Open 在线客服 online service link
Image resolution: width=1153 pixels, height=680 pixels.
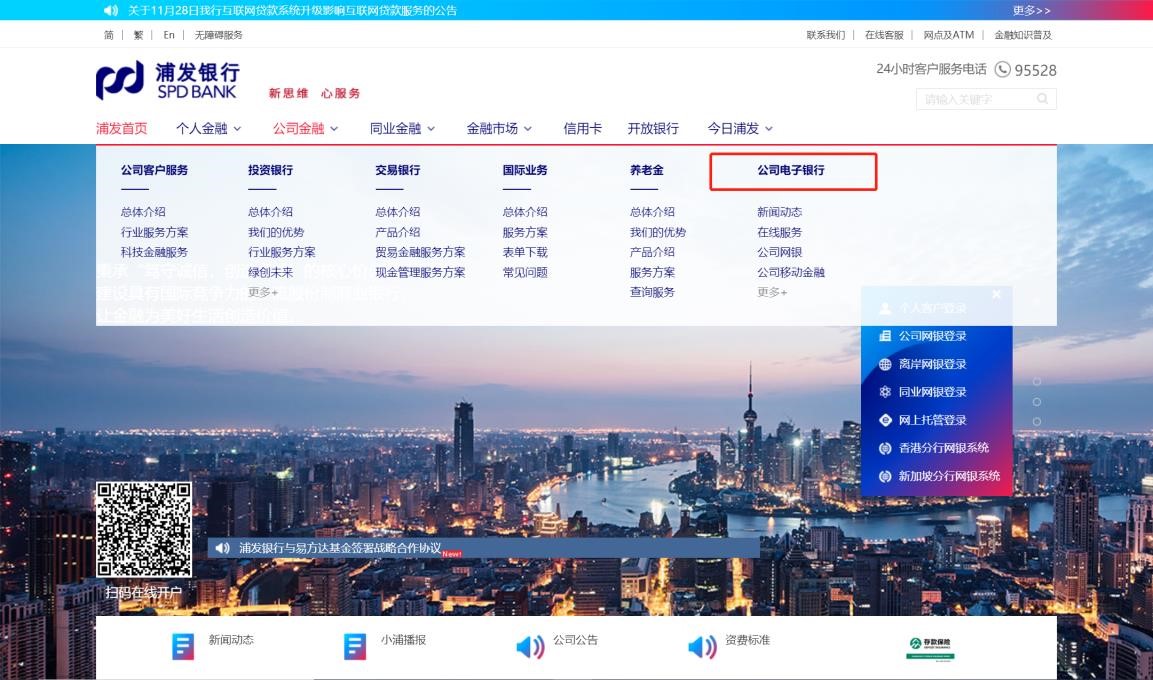(x=884, y=35)
